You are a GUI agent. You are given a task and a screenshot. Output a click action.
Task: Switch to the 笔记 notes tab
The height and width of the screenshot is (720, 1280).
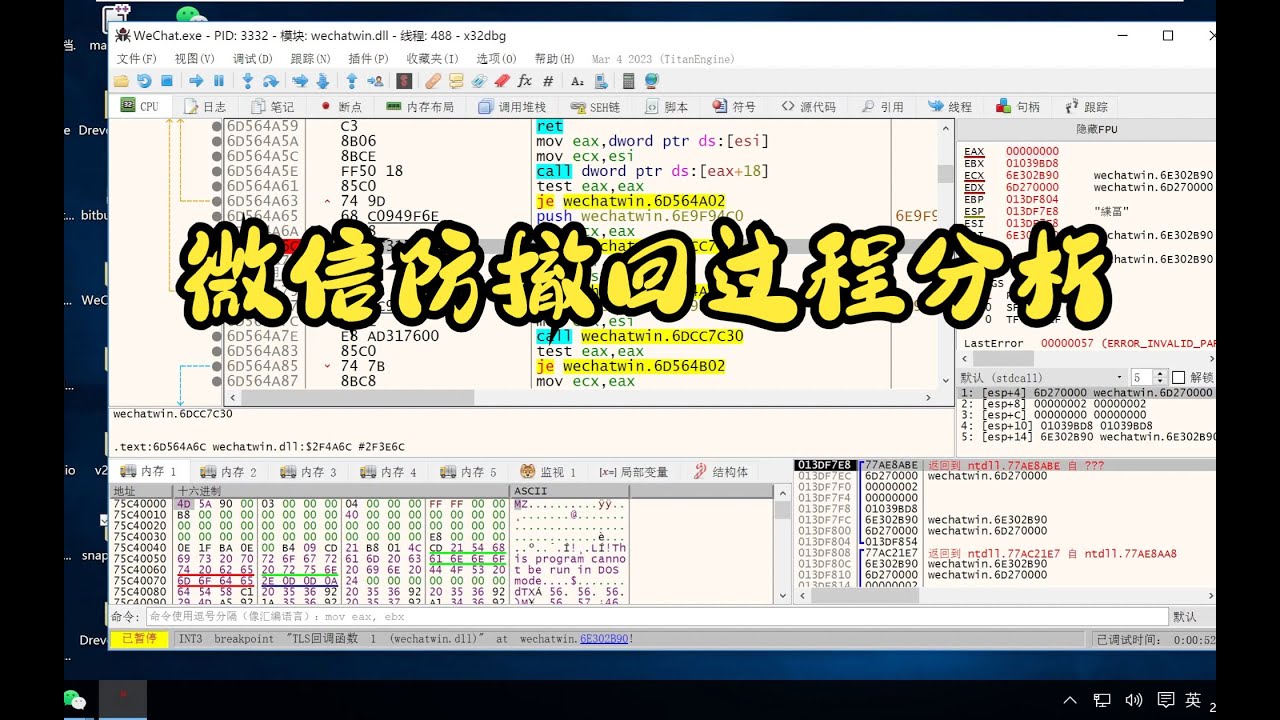tap(272, 106)
